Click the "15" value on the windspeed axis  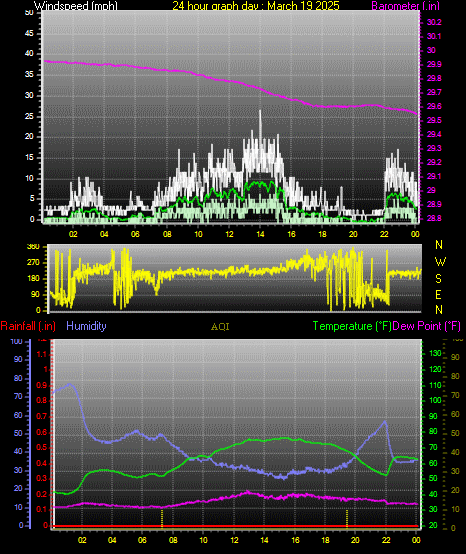29,157
